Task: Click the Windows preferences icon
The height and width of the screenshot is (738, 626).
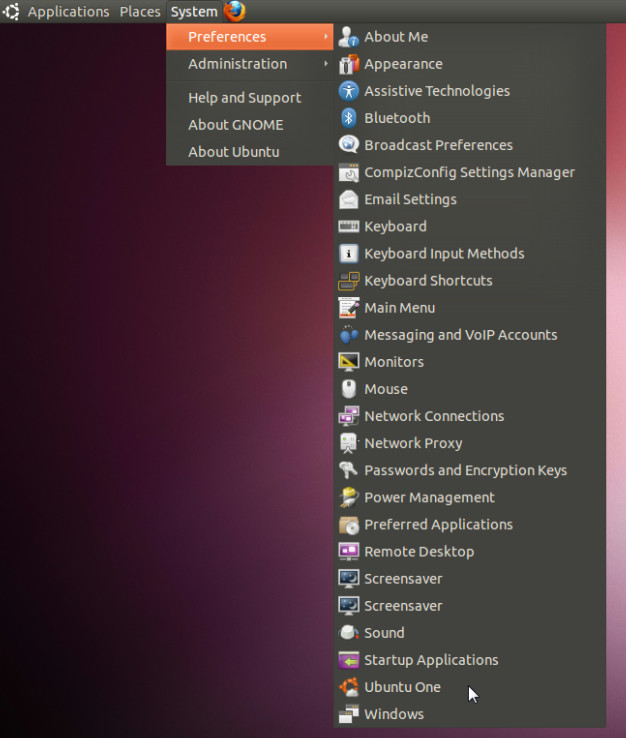Action: [349, 714]
